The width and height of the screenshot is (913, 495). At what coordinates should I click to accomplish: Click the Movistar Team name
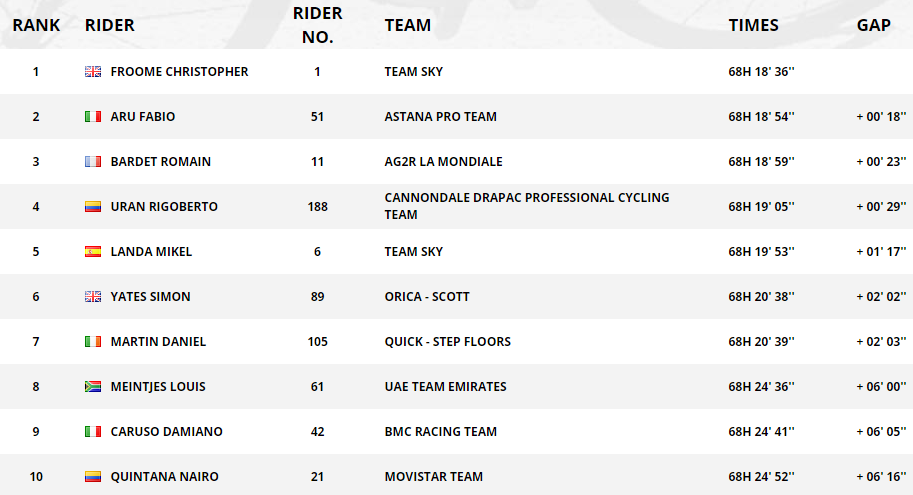pos(433,477)
